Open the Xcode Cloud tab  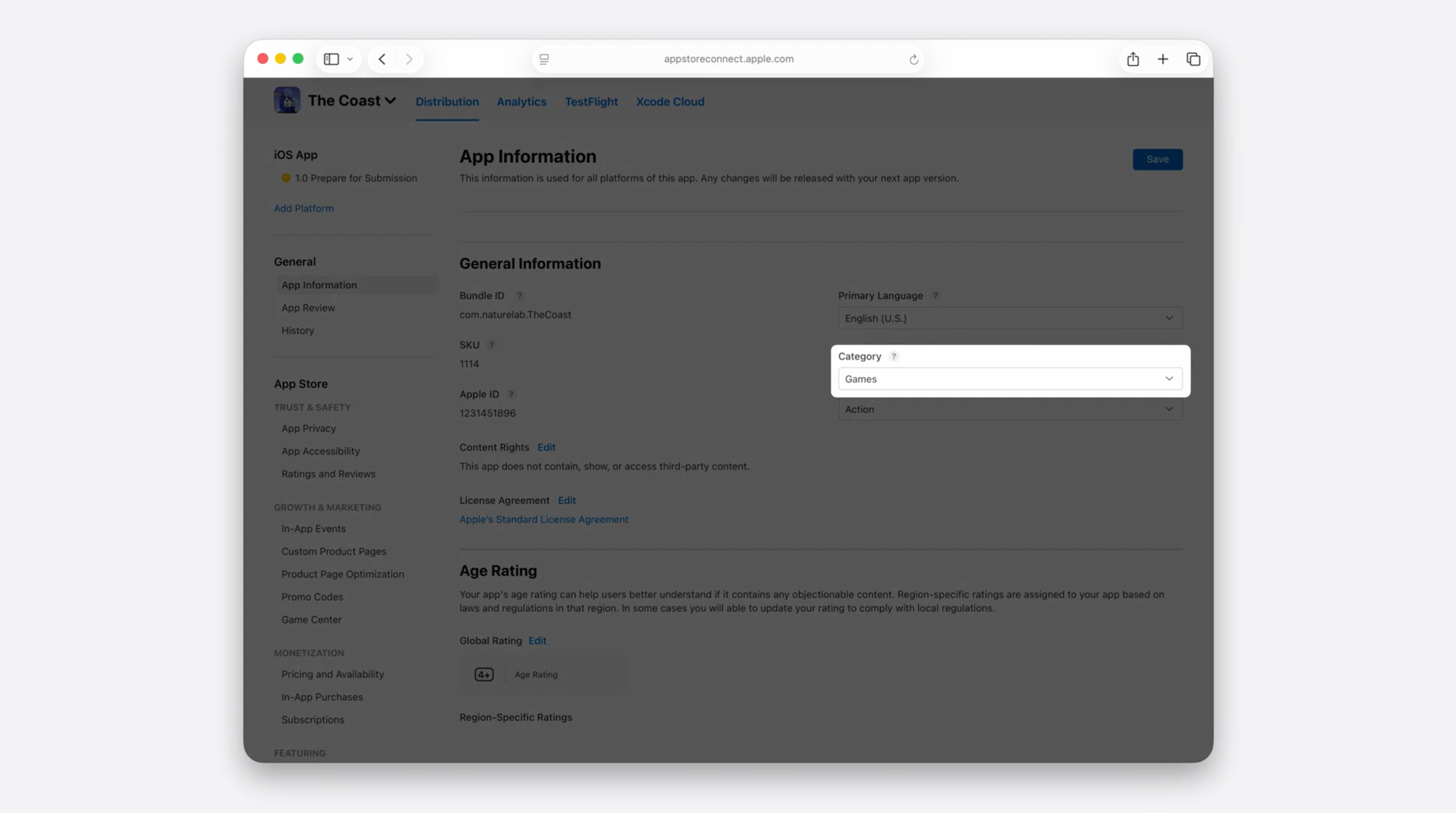670,102
